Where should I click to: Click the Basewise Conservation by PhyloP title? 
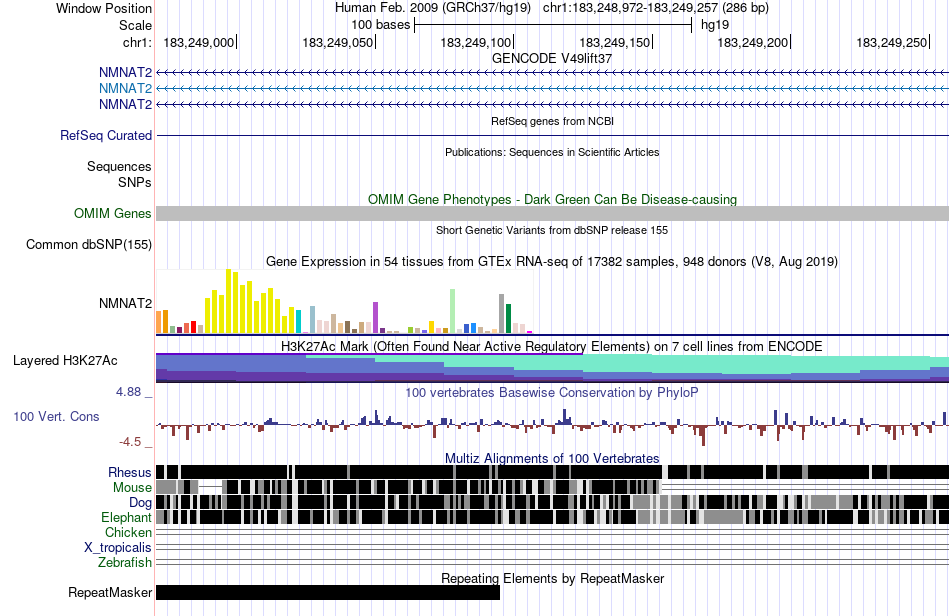pos(552,392)
